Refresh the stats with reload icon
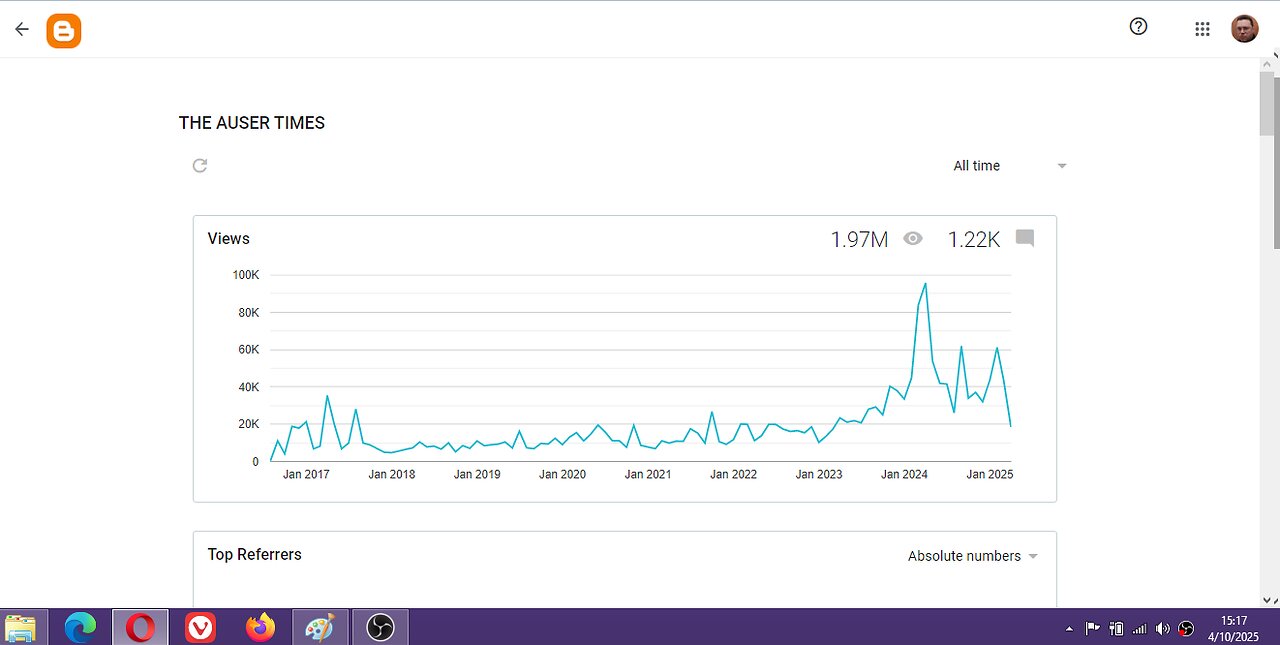This screenshot has width=1280, height=645. pos(200,165)
